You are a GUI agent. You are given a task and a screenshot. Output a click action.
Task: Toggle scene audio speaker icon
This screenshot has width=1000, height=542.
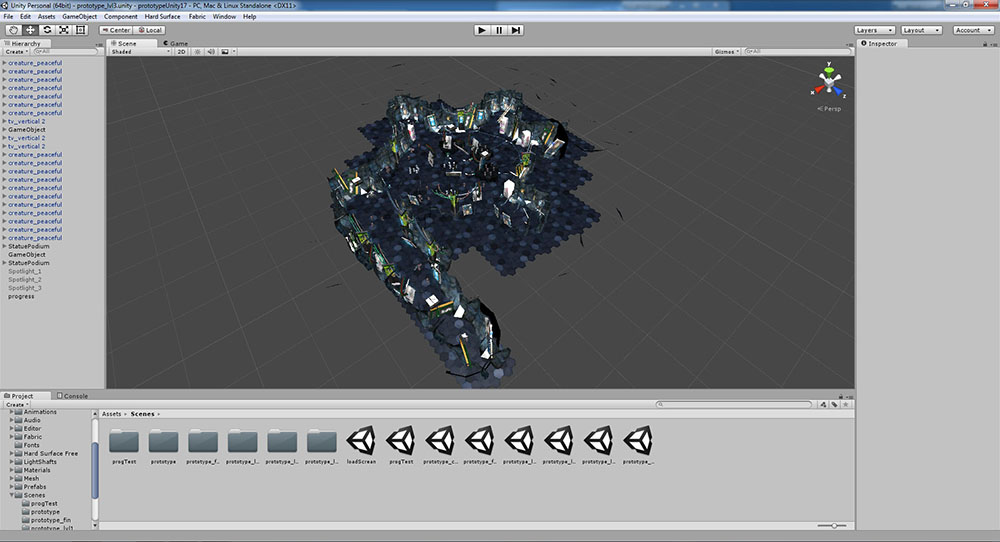click(211, 51)
